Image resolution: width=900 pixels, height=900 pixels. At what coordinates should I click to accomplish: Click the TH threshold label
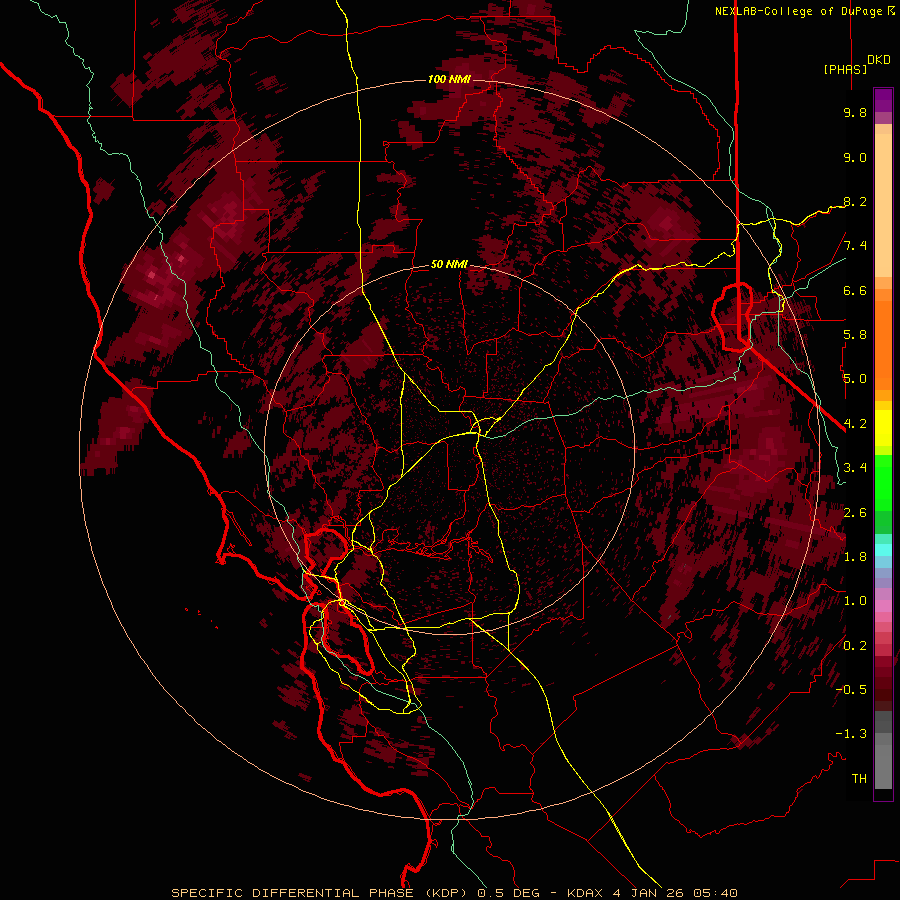(859, 779)
